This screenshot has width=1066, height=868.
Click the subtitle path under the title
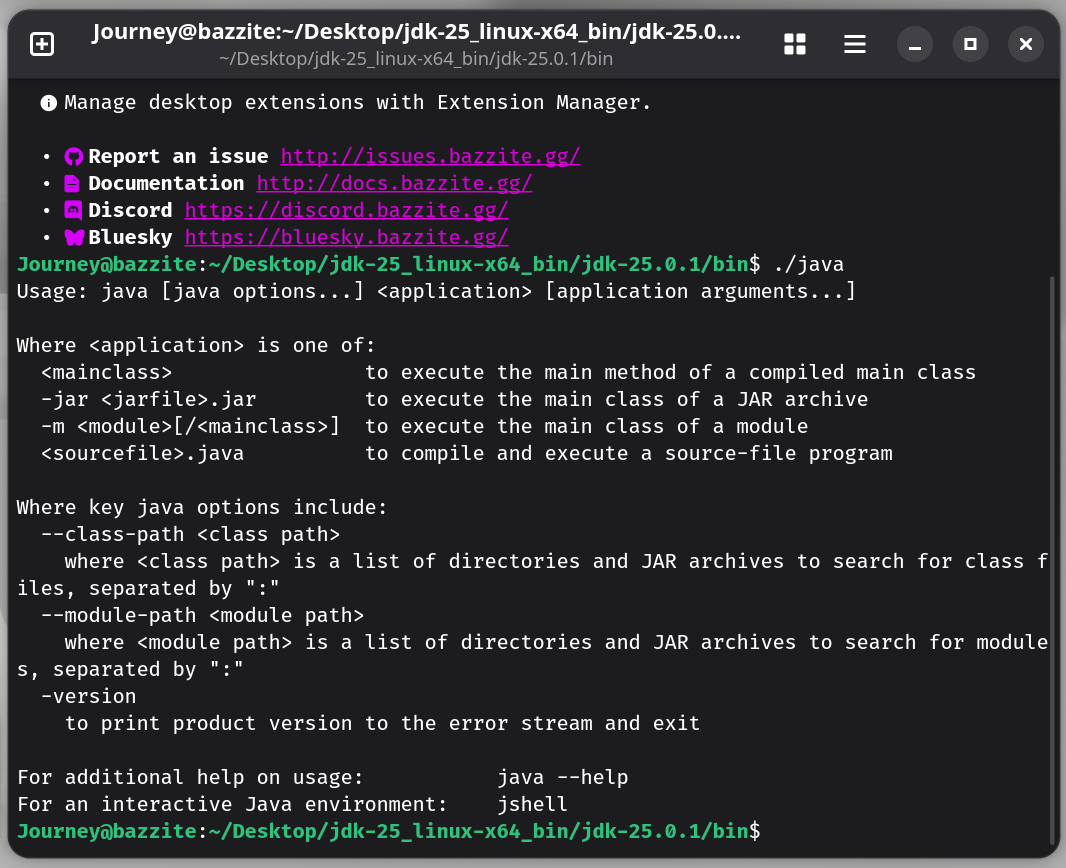click(x=416, y=59)
